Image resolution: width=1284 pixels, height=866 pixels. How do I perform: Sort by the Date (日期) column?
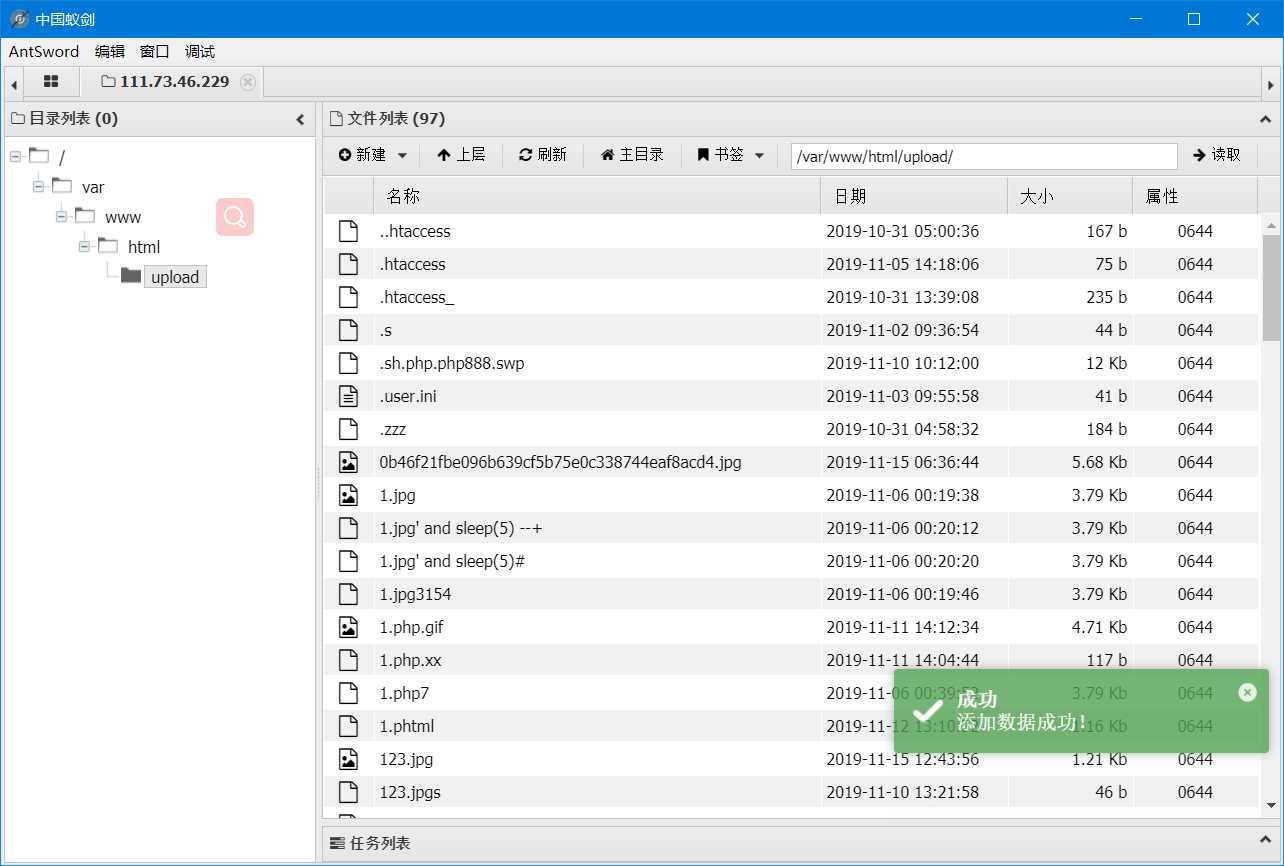pos(914,196)
